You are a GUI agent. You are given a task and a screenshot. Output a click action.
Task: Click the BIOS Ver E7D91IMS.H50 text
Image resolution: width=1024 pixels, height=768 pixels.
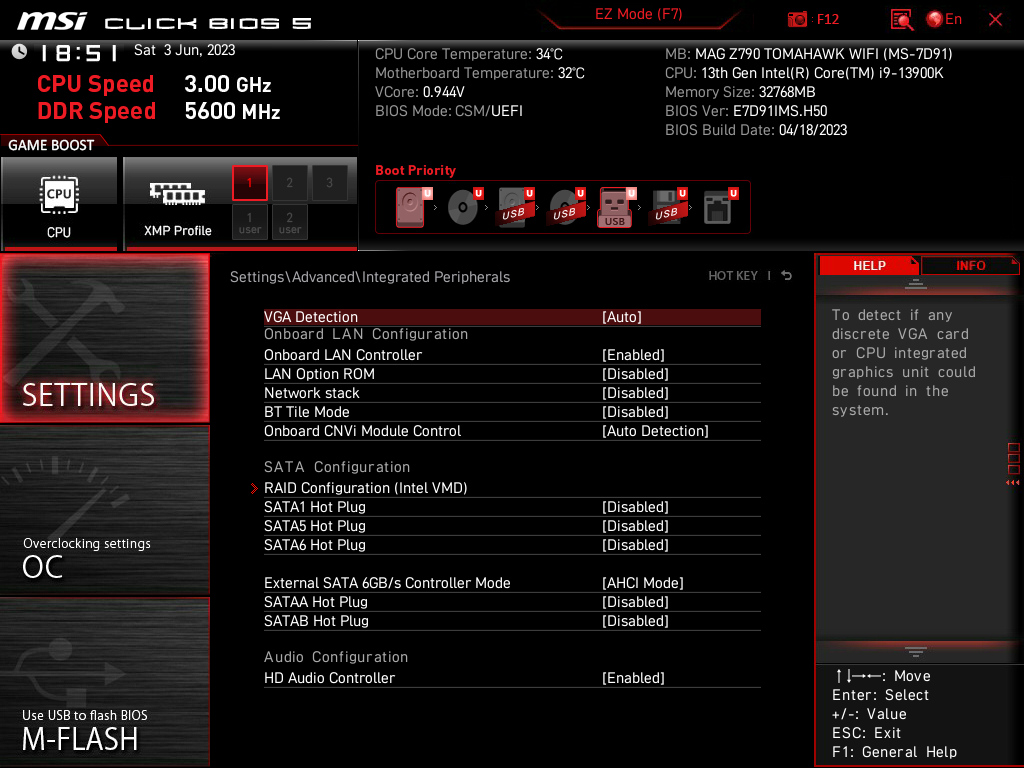coord(746,111)
